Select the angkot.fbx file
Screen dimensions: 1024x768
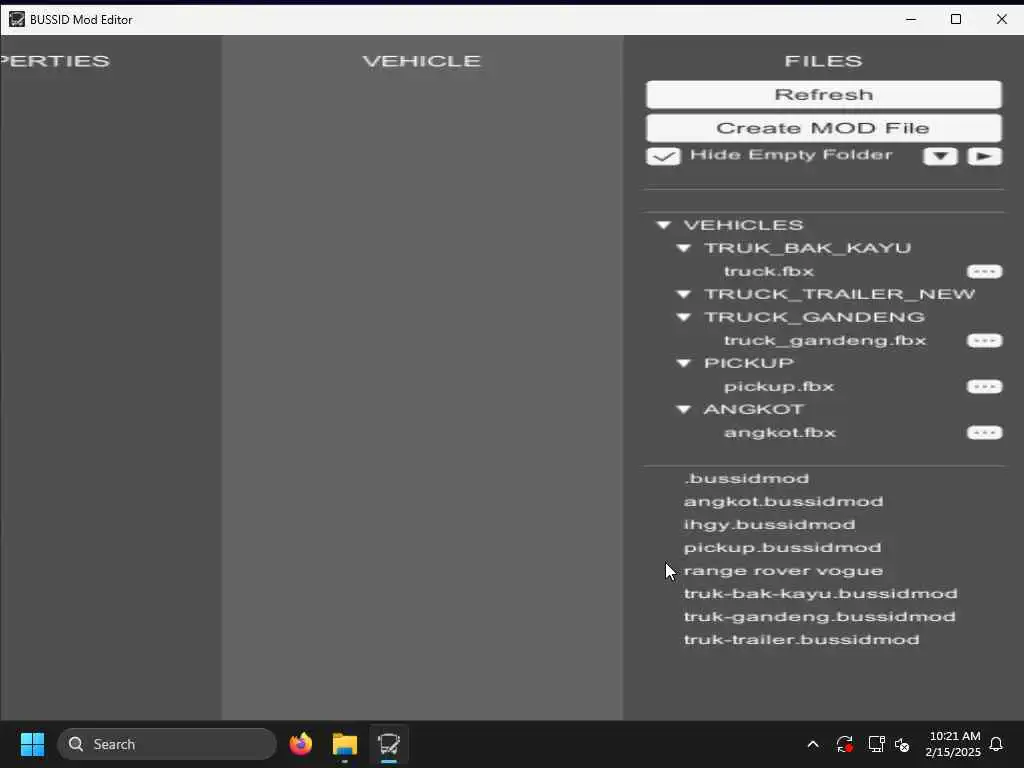click(780, 432)
